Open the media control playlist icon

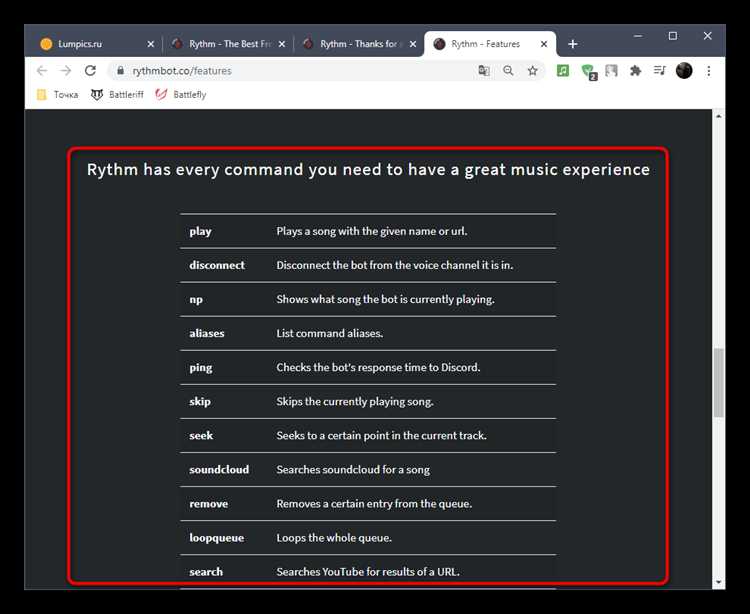click(x=660, y=71)
